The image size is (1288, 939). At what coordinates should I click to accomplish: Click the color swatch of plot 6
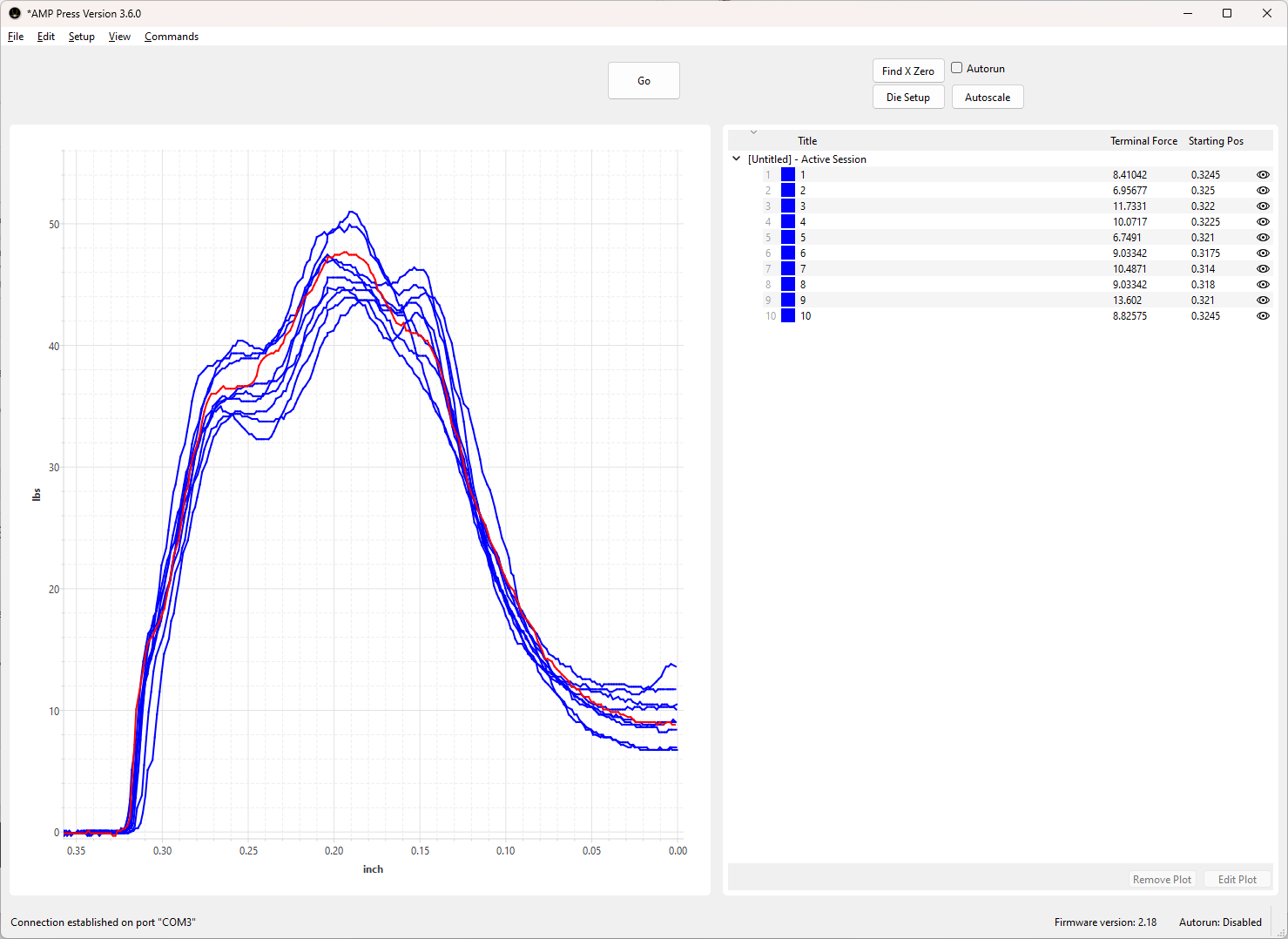(788, 253)
